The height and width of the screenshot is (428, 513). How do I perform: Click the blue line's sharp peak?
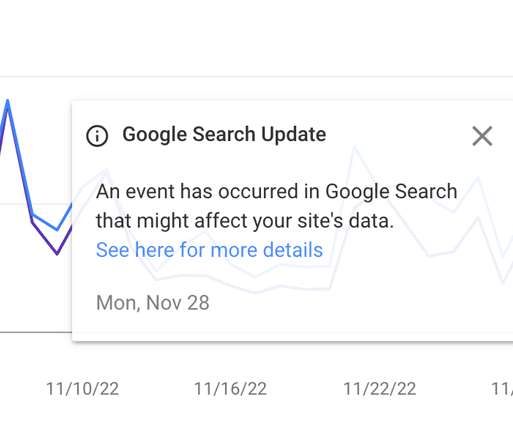point(7,101)
